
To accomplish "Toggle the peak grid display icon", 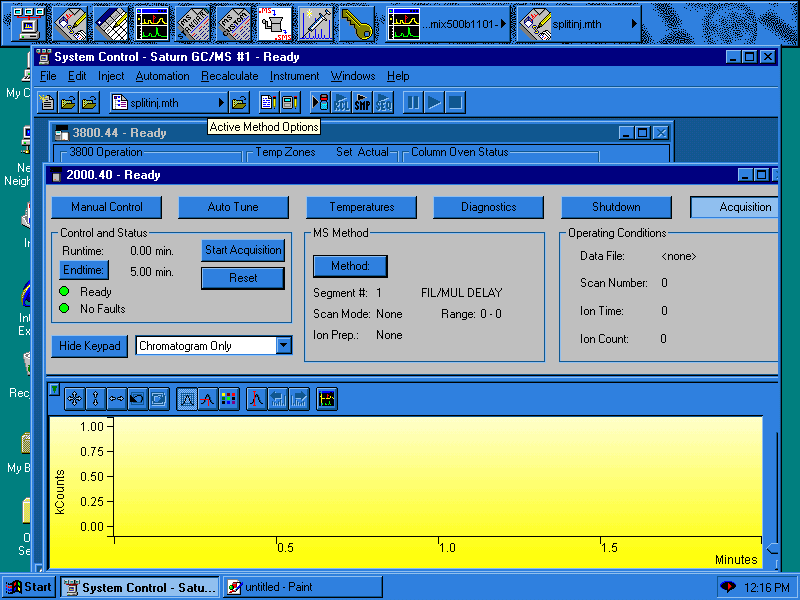I will [x=187, y=399].
